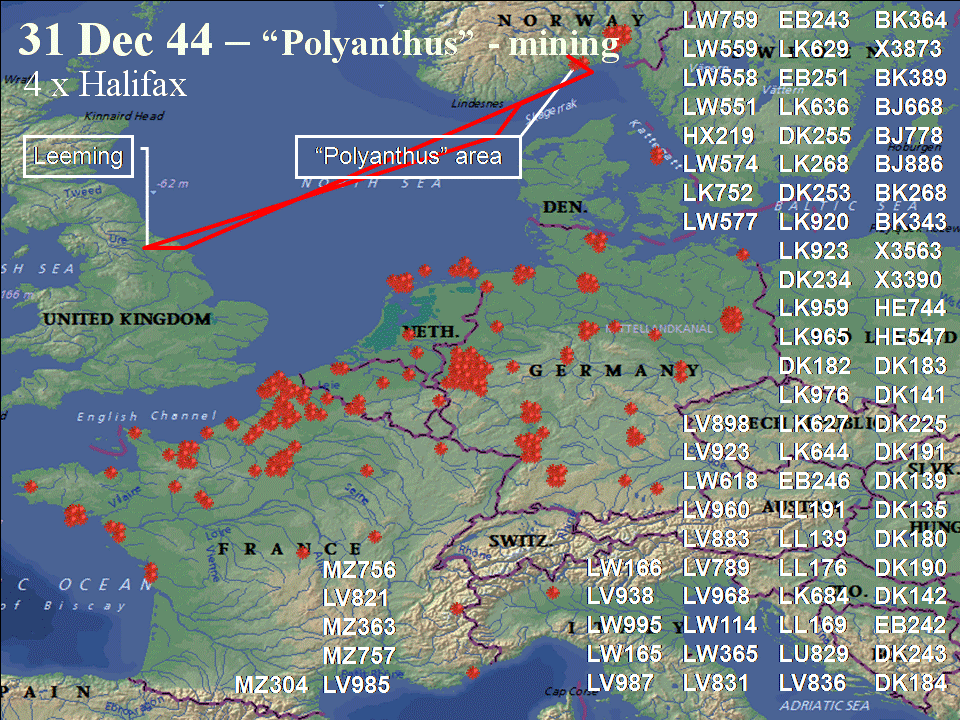
Task: Select serial LV985
Action: pos(356,685)
